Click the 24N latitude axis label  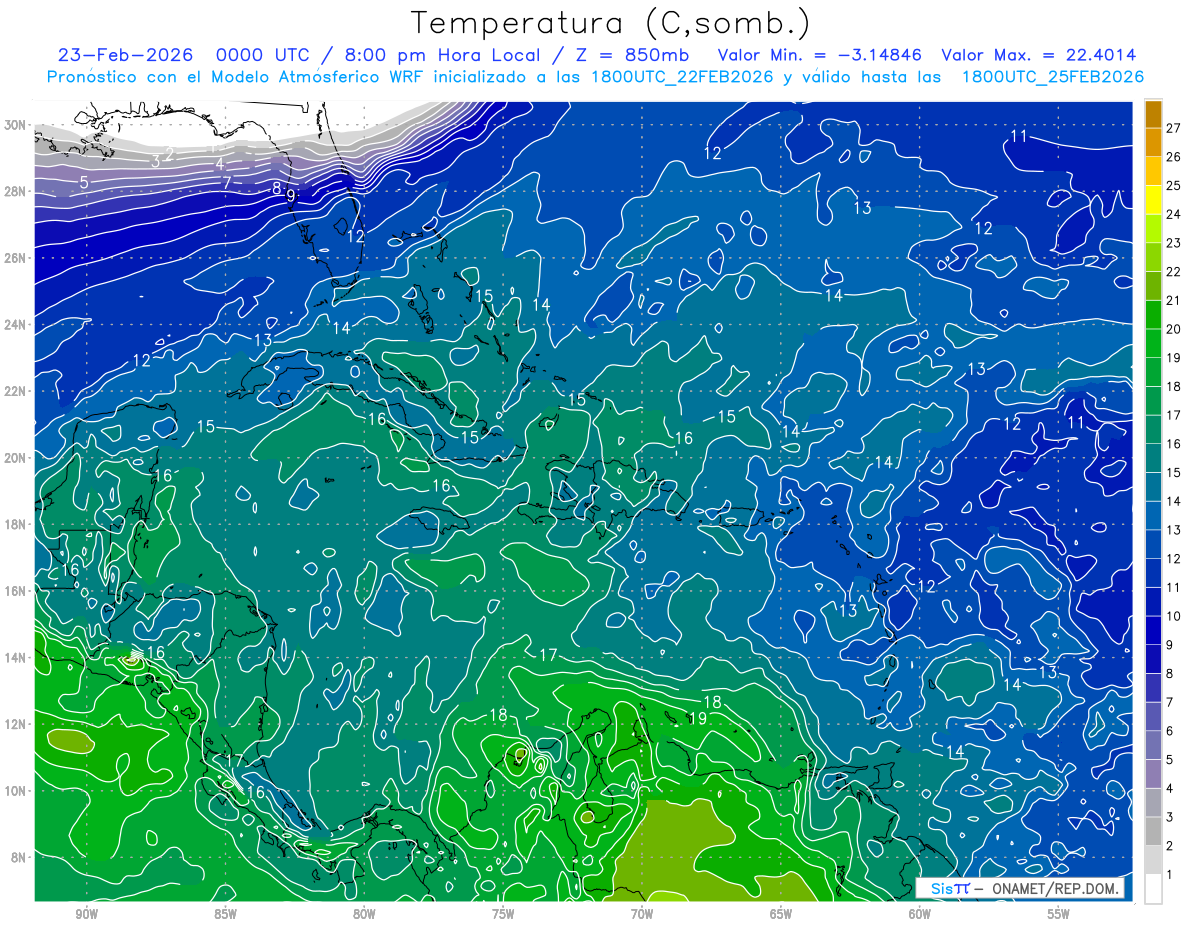(15, 324)
